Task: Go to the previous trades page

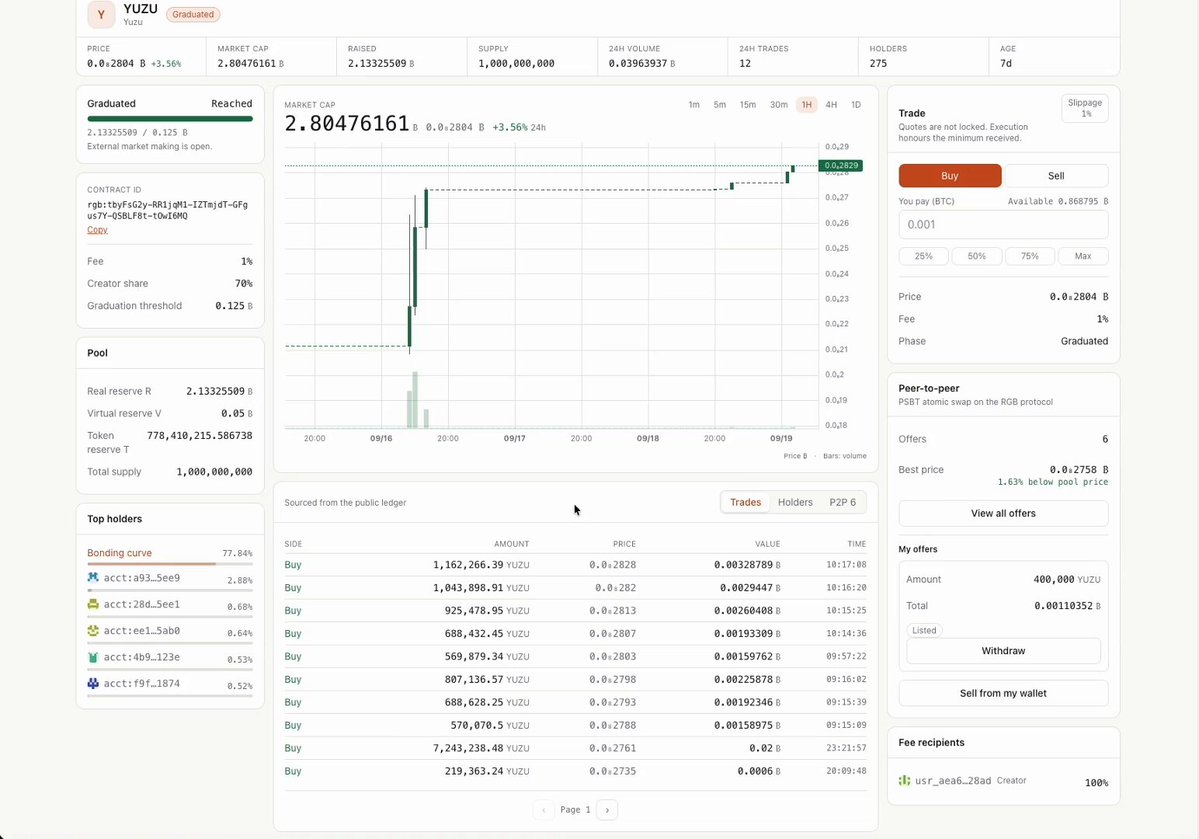Action: point(544,810)
